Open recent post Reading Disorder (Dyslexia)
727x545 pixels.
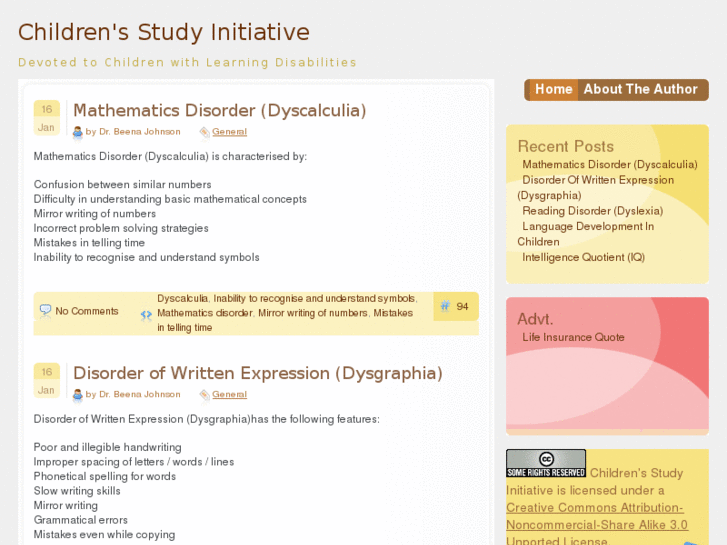(x=593, y=211)
